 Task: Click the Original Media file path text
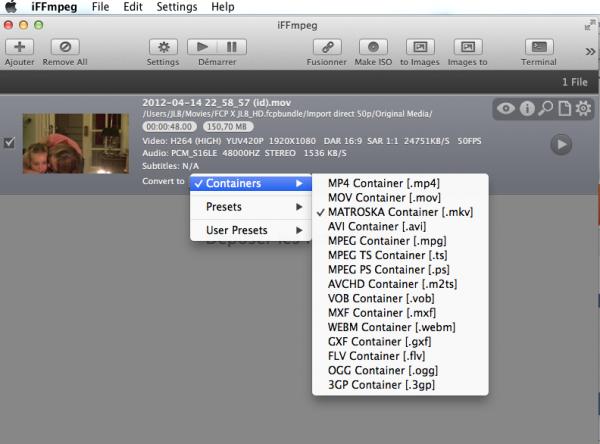[x=287, y=114]
